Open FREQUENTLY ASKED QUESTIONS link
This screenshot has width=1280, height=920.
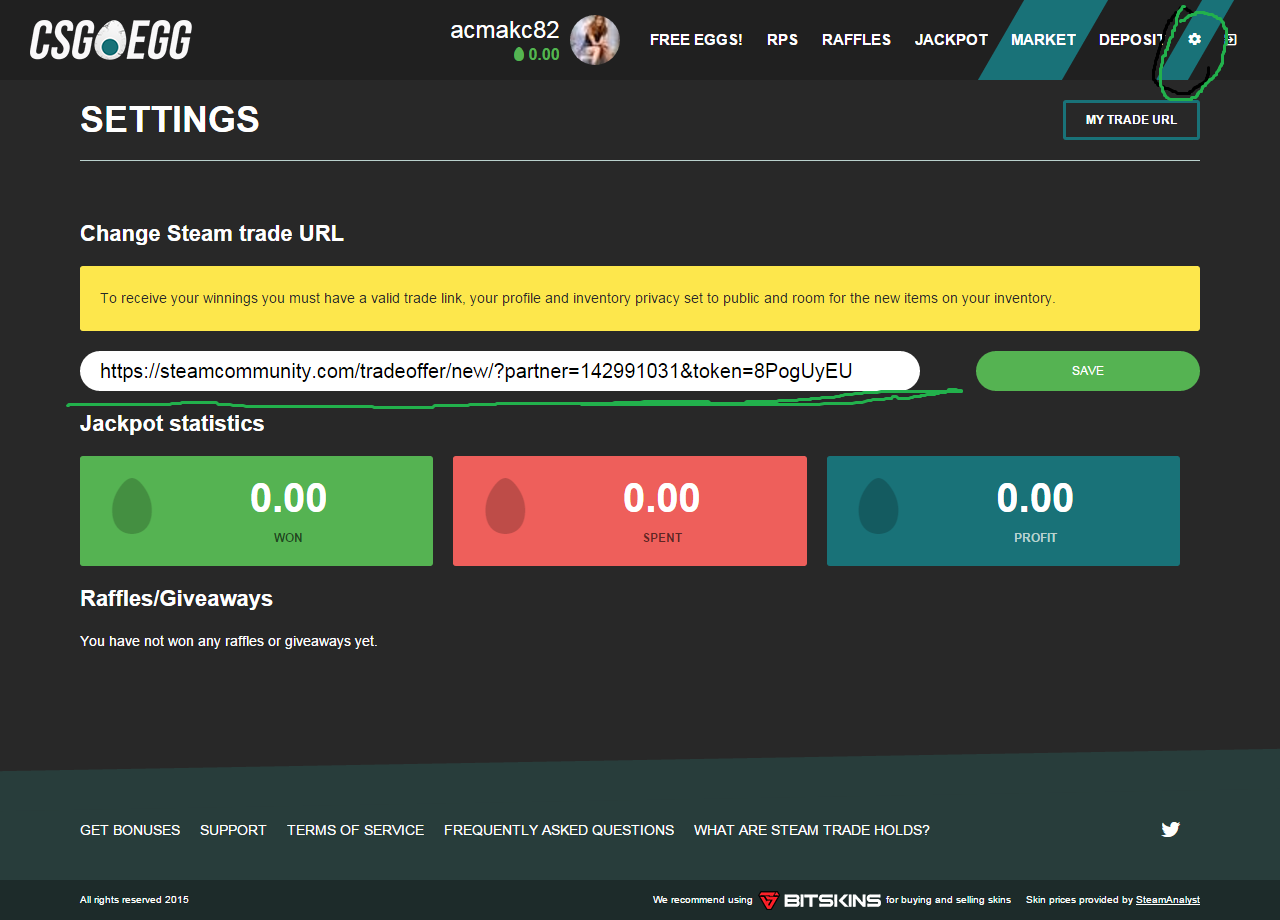pos(559,830)
